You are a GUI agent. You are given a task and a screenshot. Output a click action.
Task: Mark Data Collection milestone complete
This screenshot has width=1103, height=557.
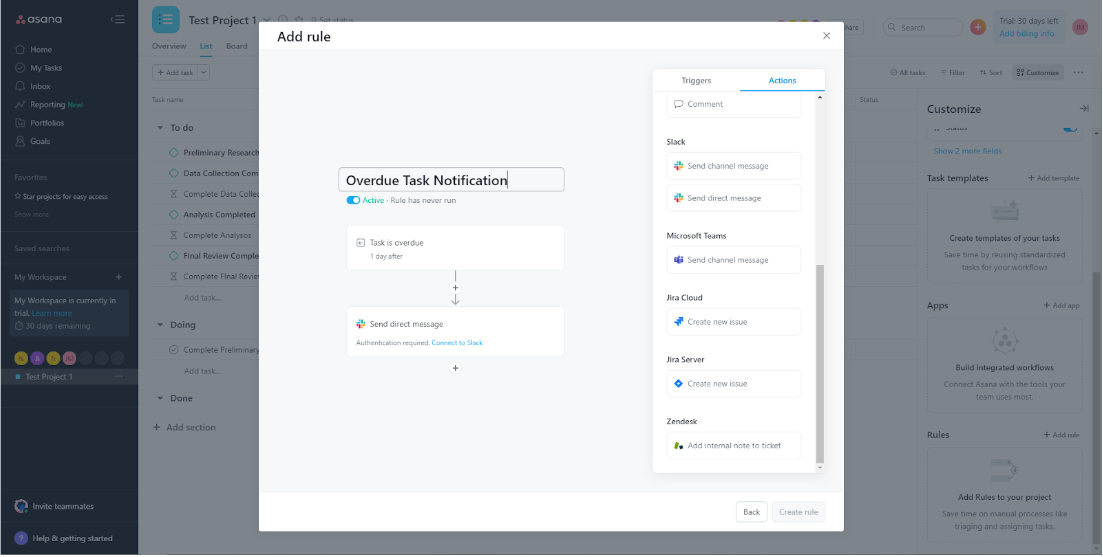coord(174,173)
